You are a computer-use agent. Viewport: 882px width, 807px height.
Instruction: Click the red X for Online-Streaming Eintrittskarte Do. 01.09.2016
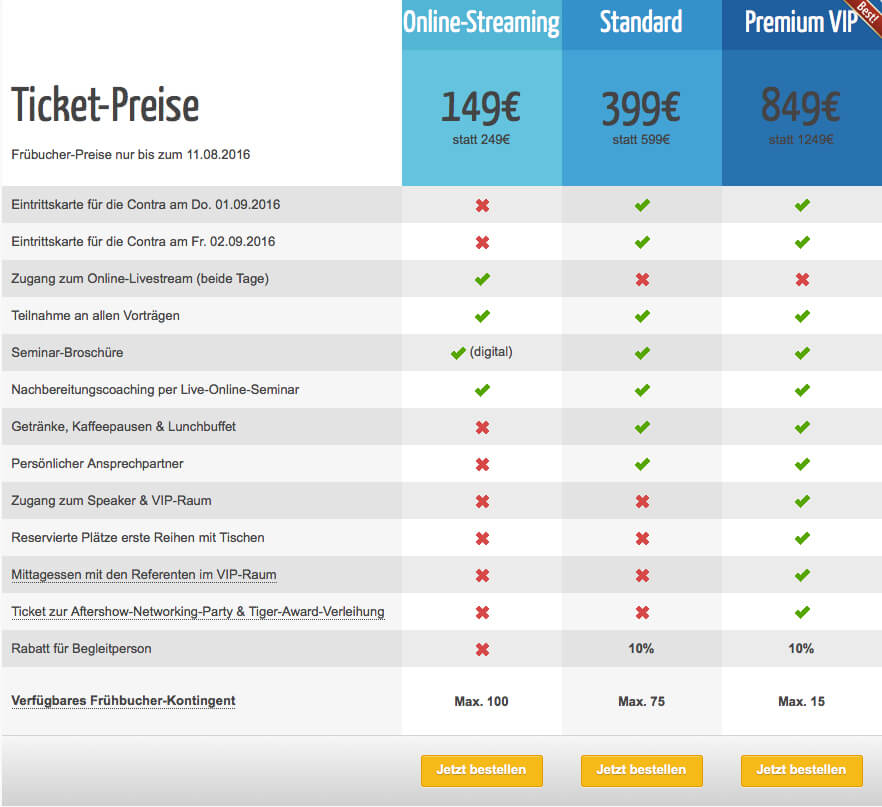(x=482, y=205)
